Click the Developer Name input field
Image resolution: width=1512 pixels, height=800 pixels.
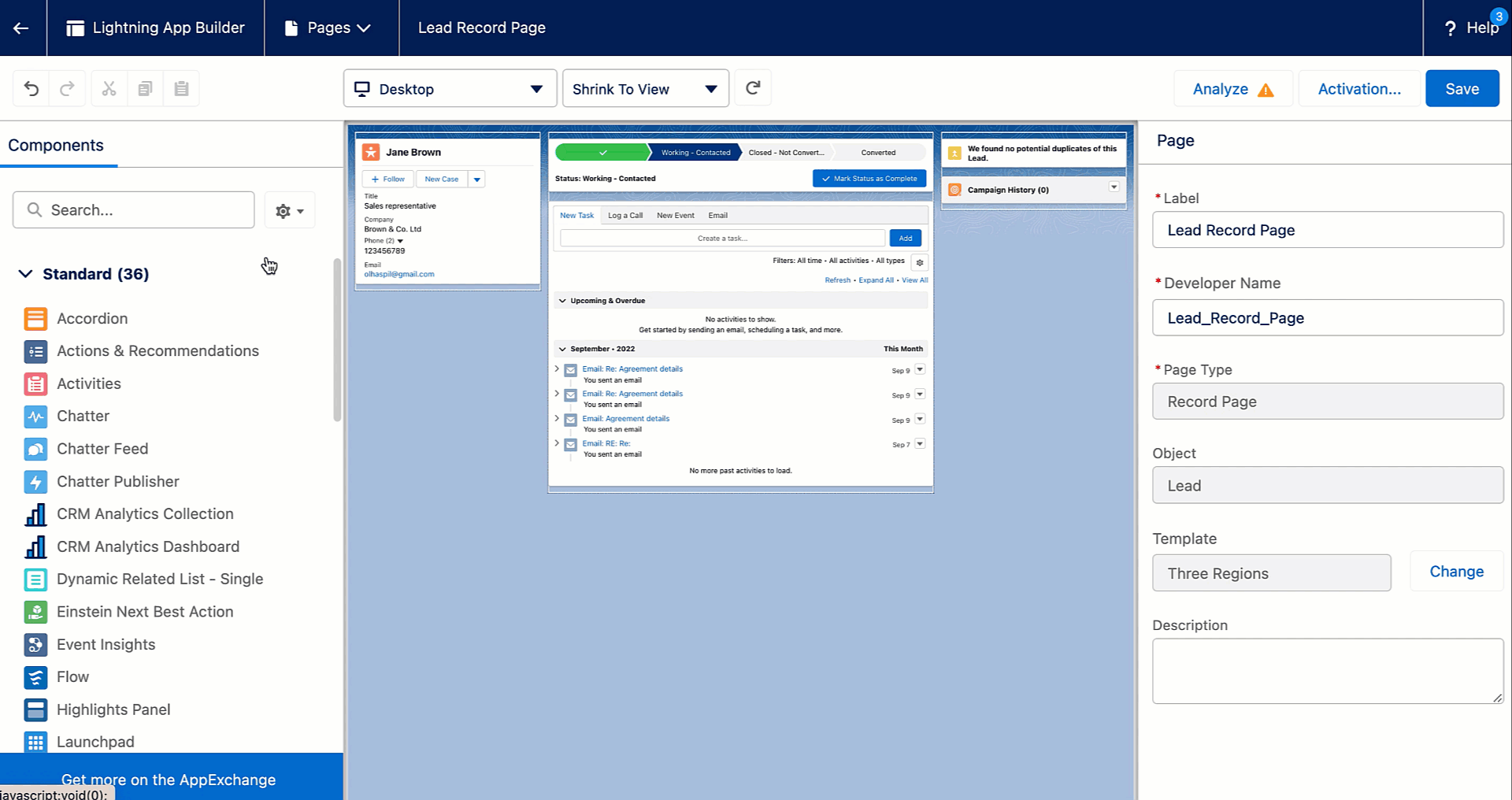click(x=1328, y=318)
